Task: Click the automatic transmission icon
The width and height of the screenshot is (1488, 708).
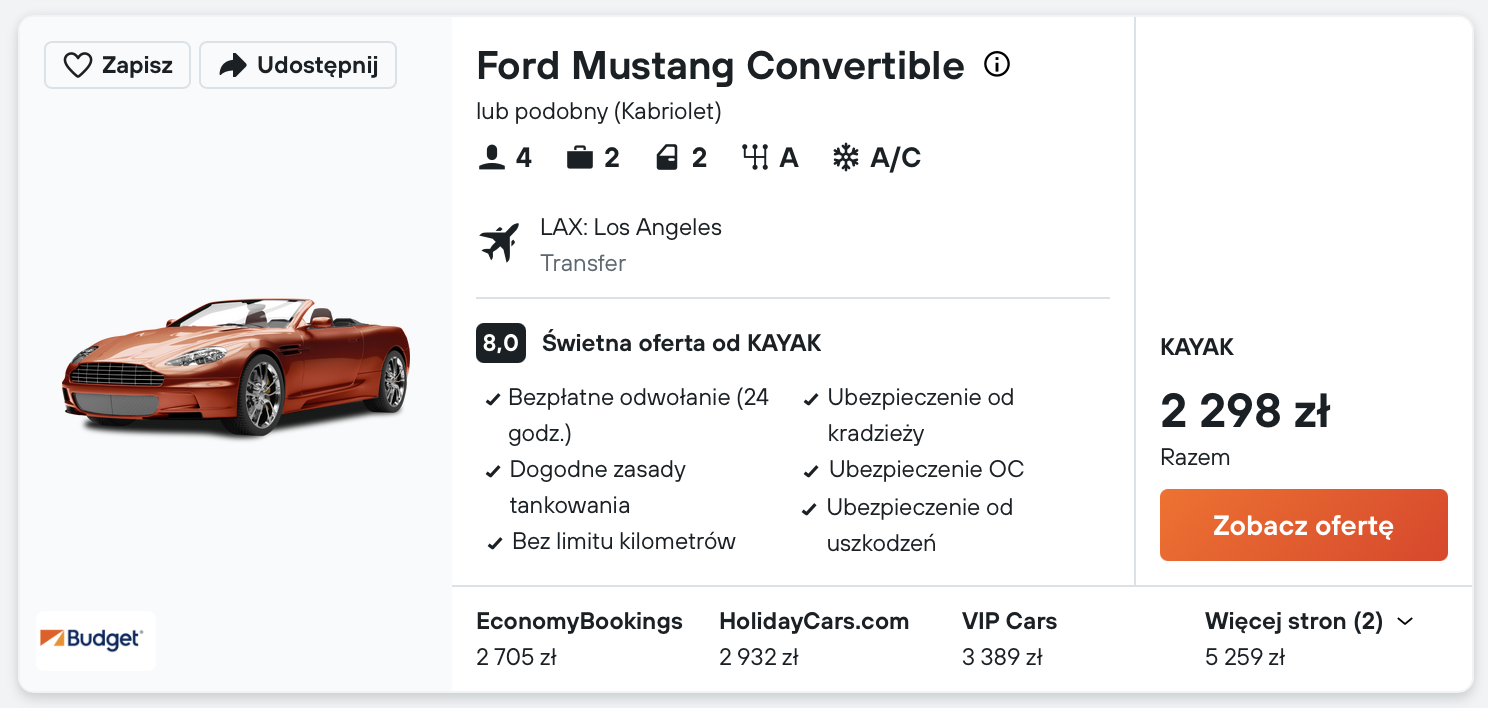Action: (754, 158)
